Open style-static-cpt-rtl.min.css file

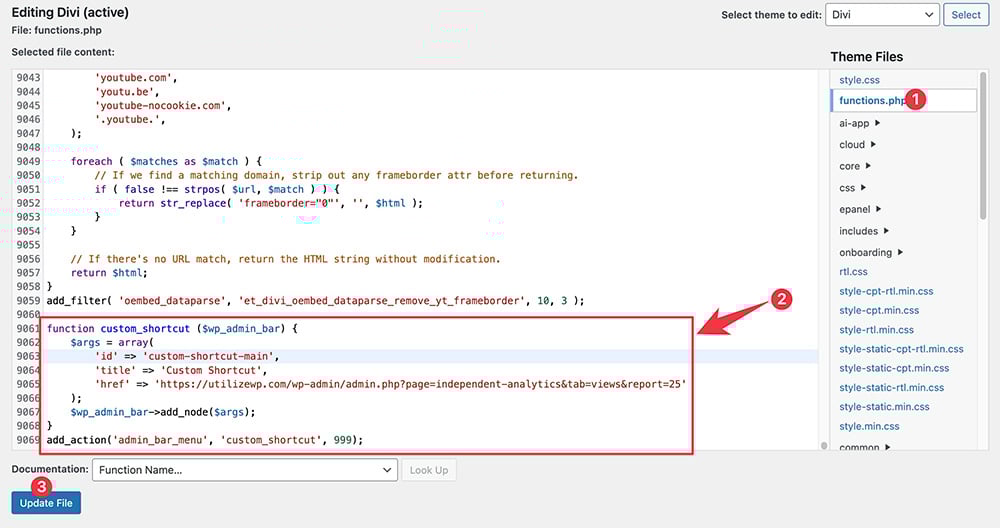901,349
